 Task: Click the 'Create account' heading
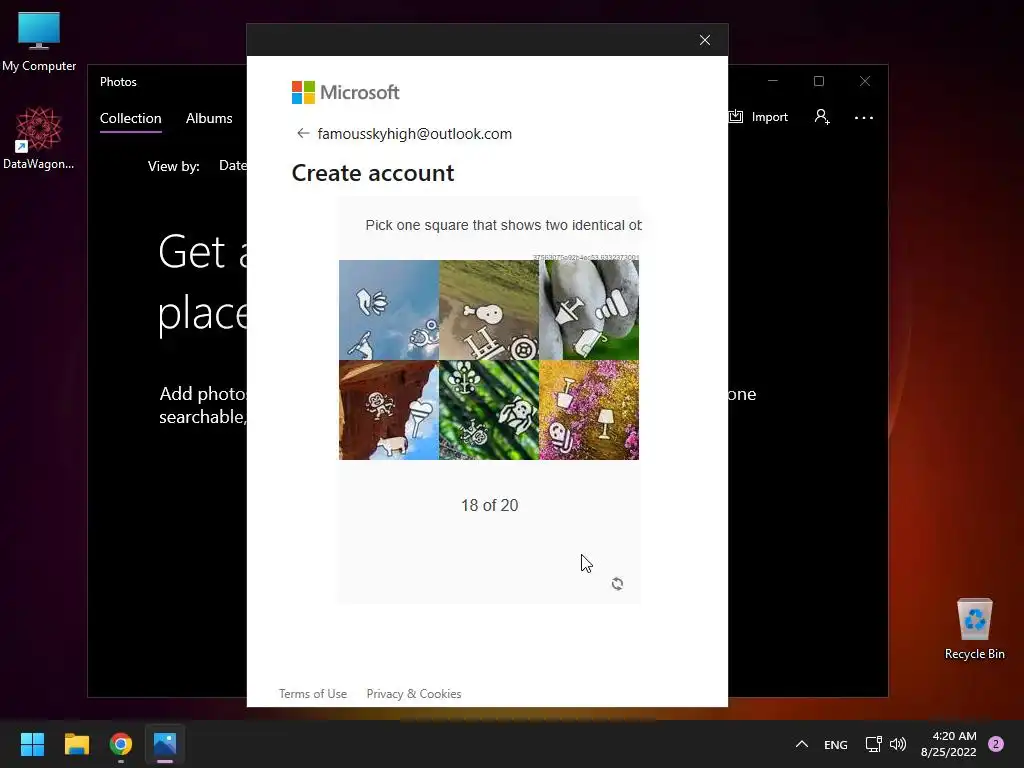pos(373,173)
